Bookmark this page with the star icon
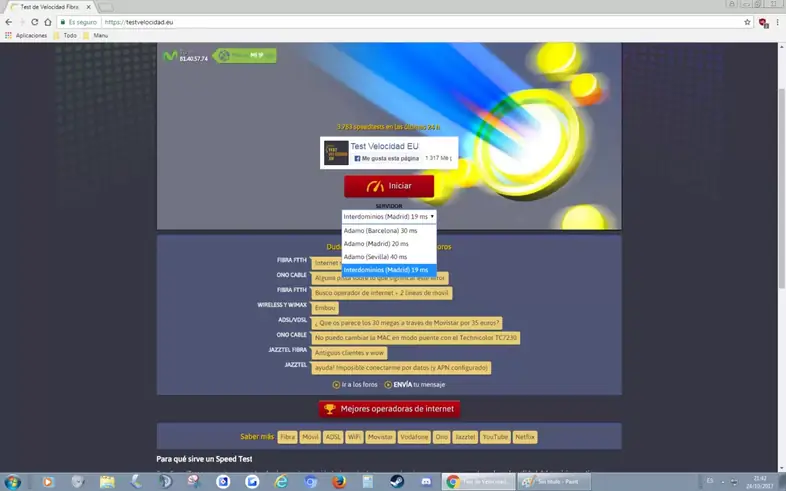 (x=747, y=22)
